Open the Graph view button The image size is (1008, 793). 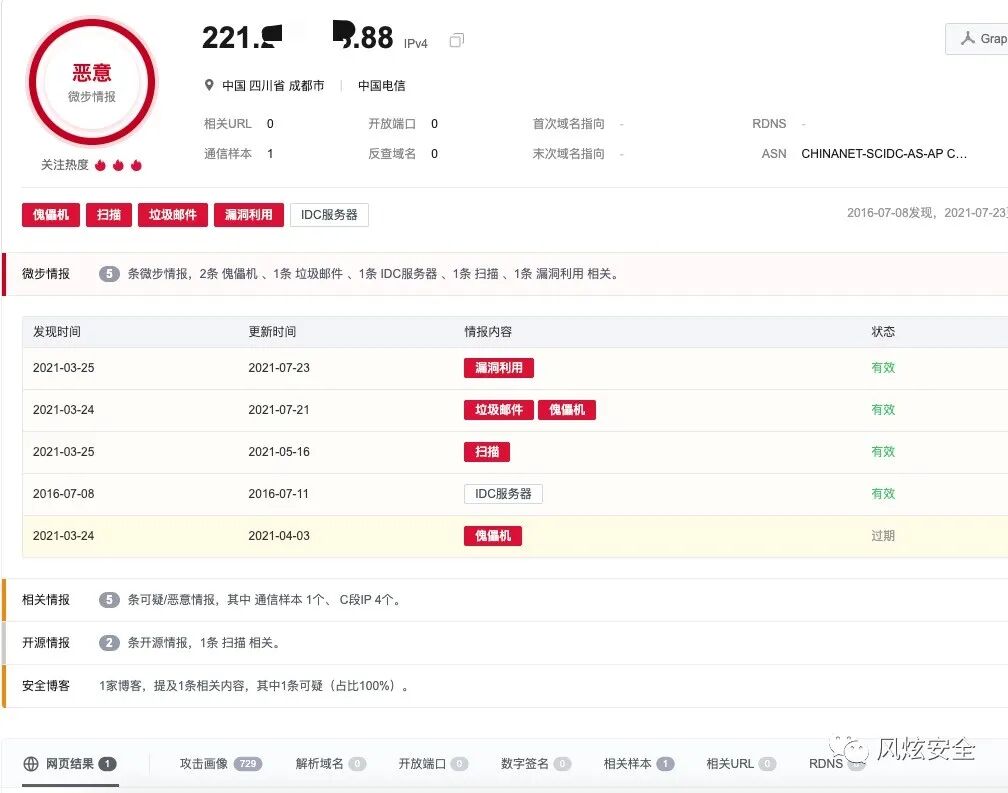983,39
